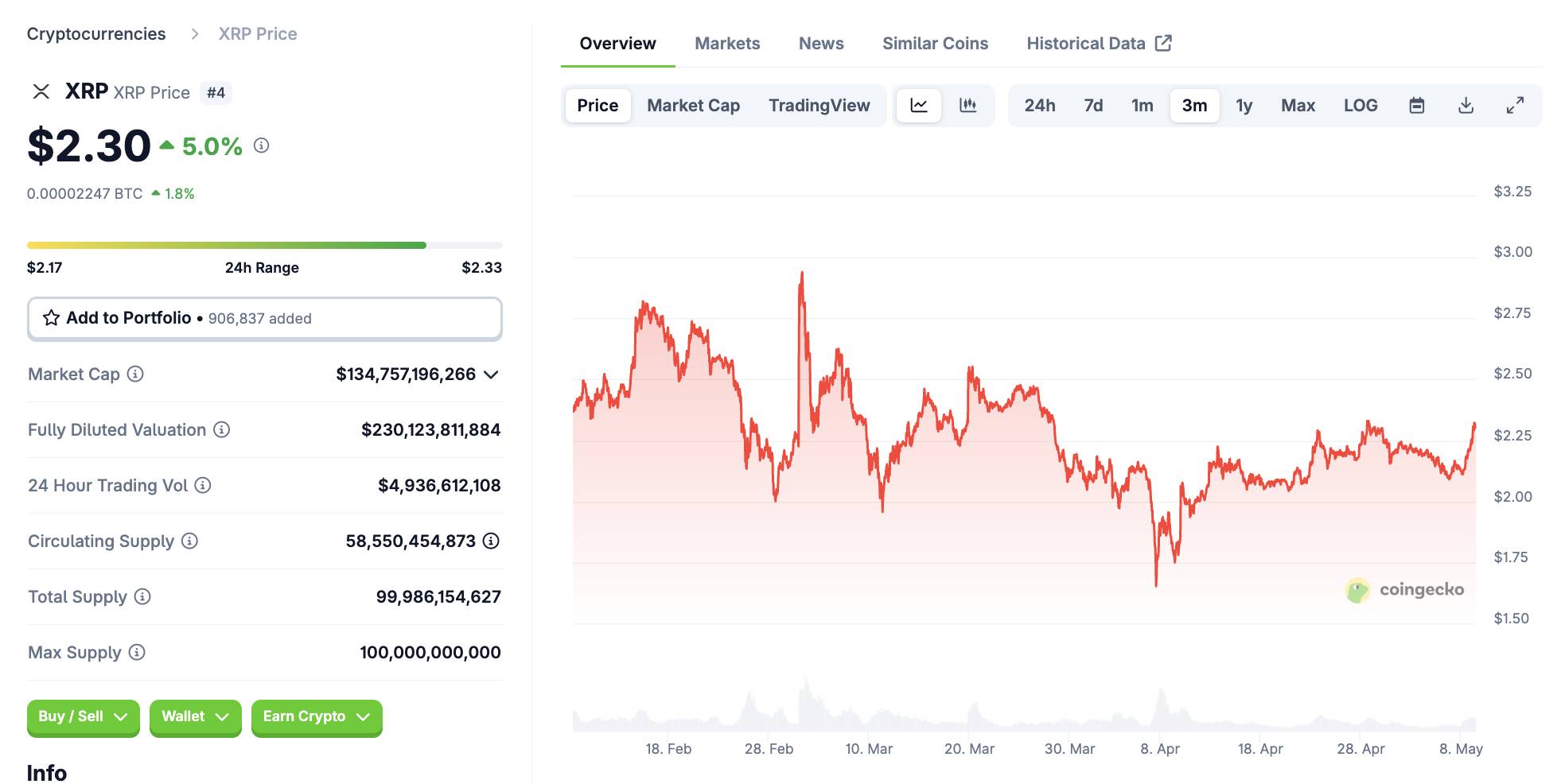Click the line chart view icon

click(919, 106)
